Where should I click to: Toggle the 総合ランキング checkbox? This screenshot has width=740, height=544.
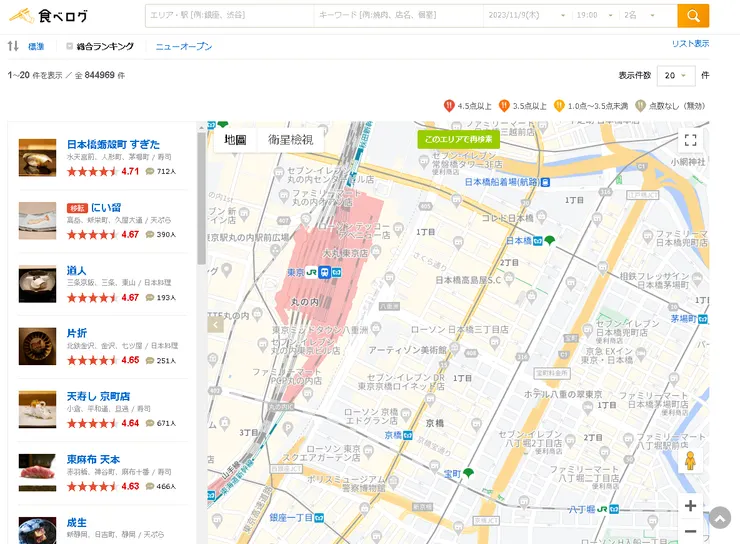69,46
